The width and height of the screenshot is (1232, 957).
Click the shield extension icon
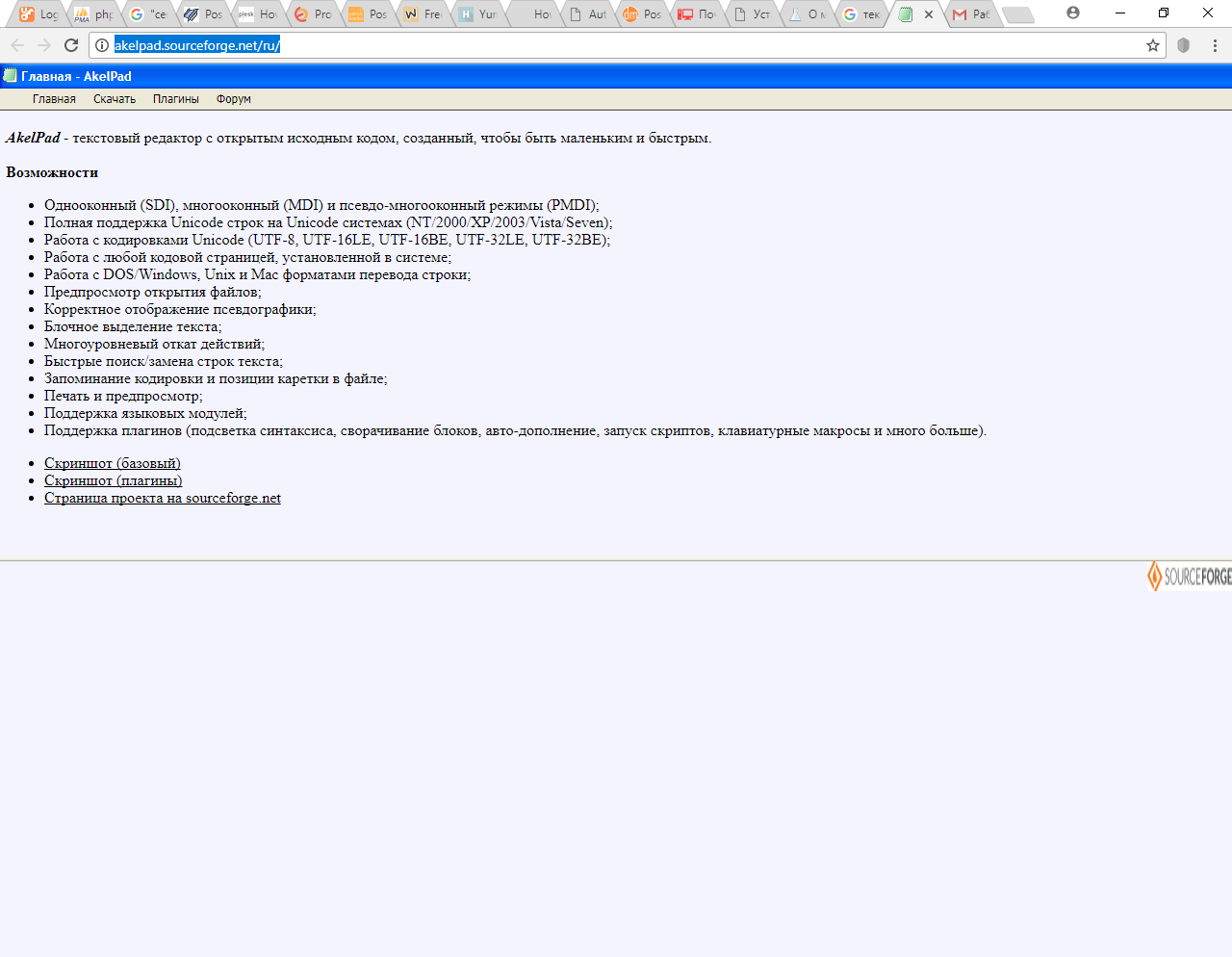click(x=1184, y=45)
